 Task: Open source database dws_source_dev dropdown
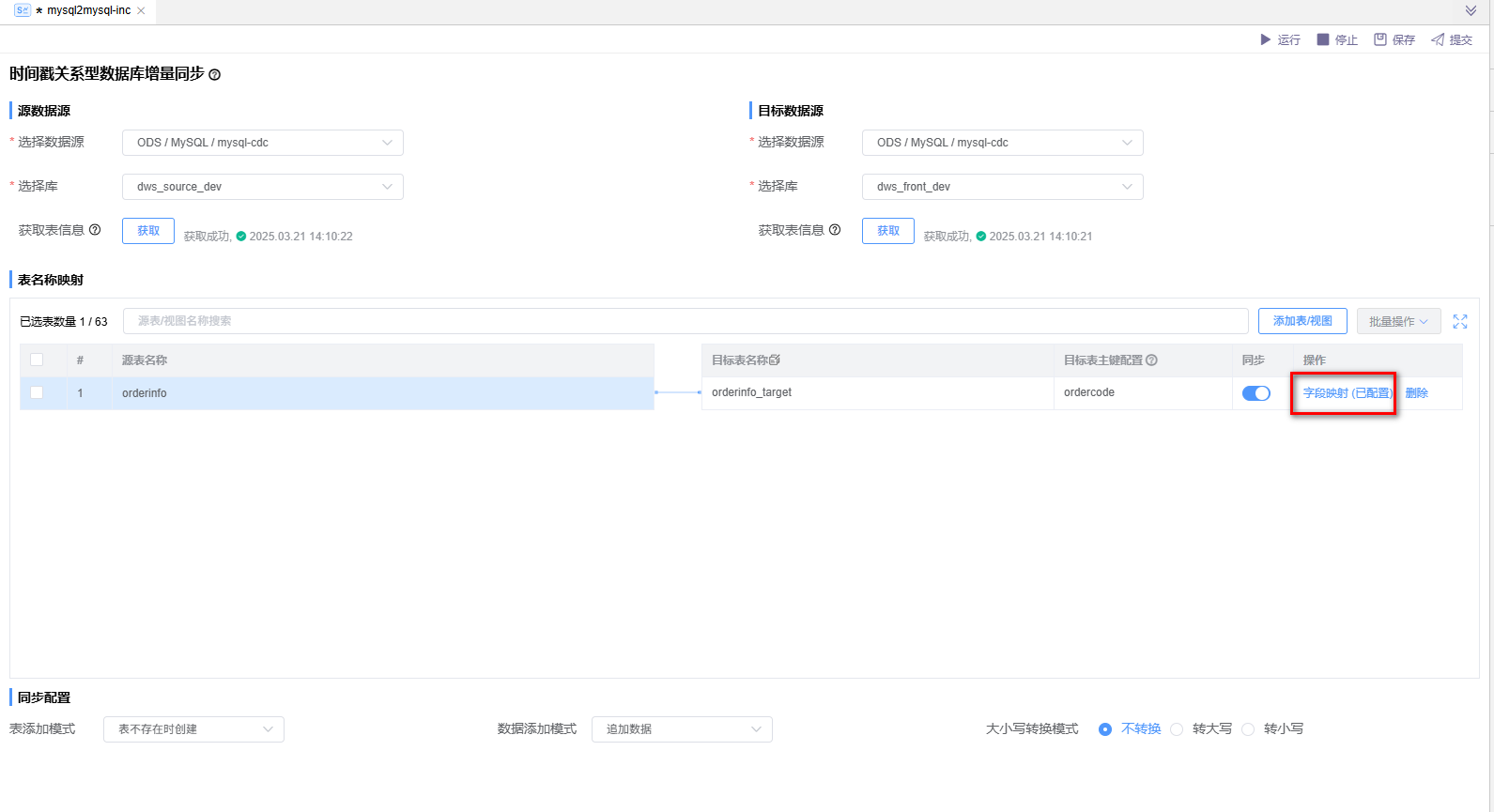[263, 187]
